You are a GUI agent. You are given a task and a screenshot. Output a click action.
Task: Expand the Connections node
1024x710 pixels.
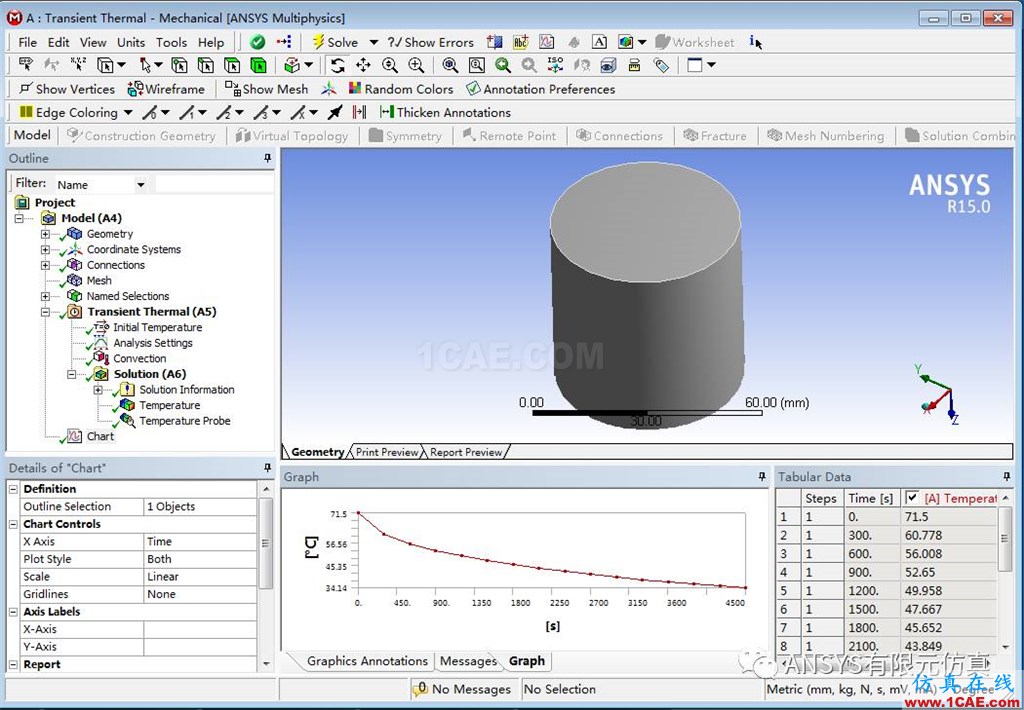45,265
